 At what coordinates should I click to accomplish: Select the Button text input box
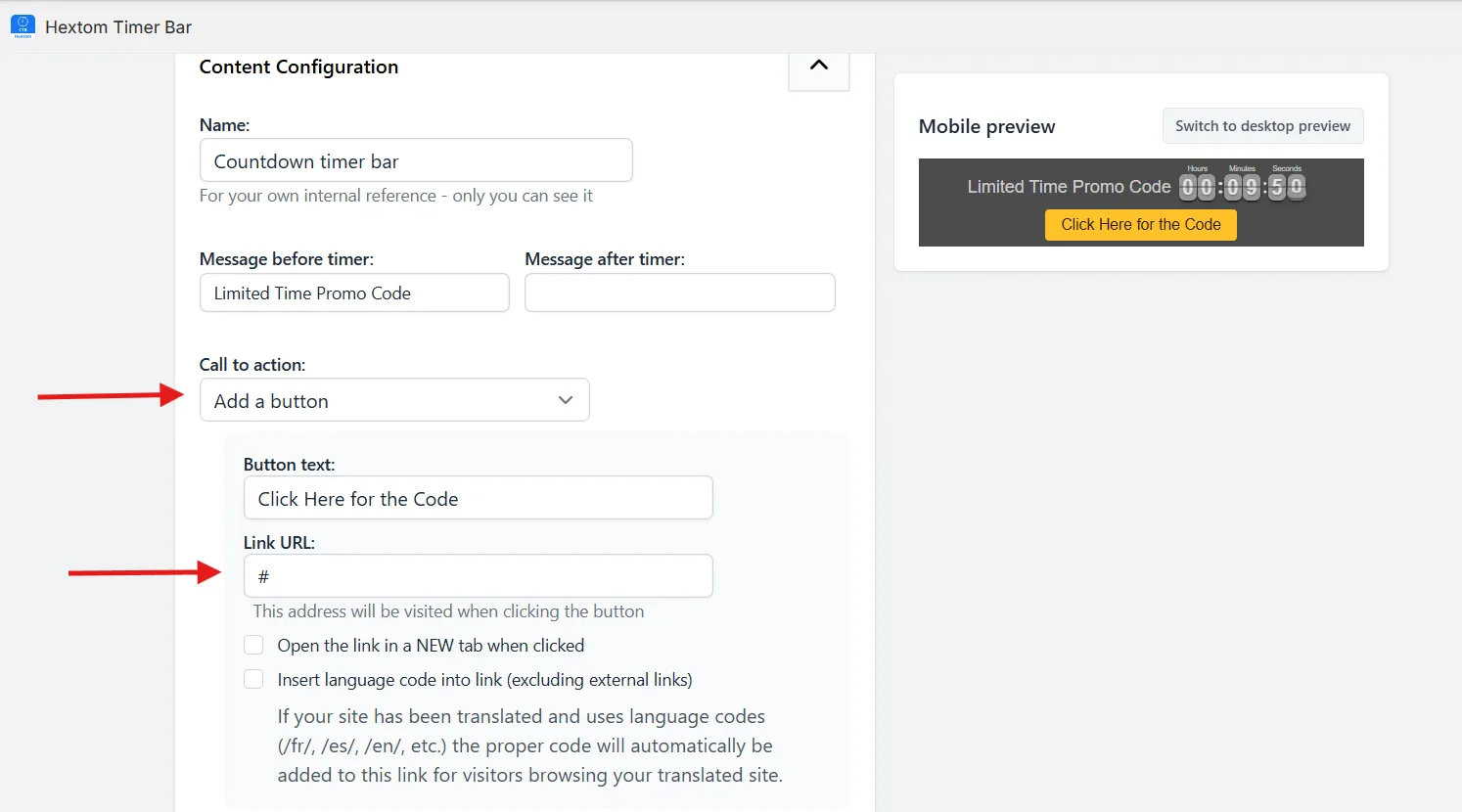click(478, 498)
